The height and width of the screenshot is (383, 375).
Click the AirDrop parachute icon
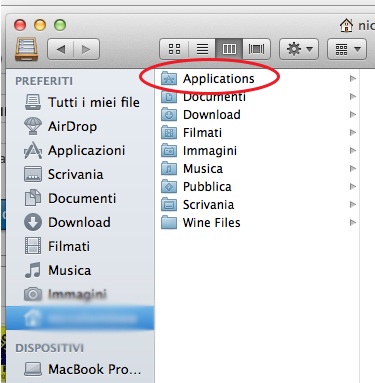tap(33, 126)
